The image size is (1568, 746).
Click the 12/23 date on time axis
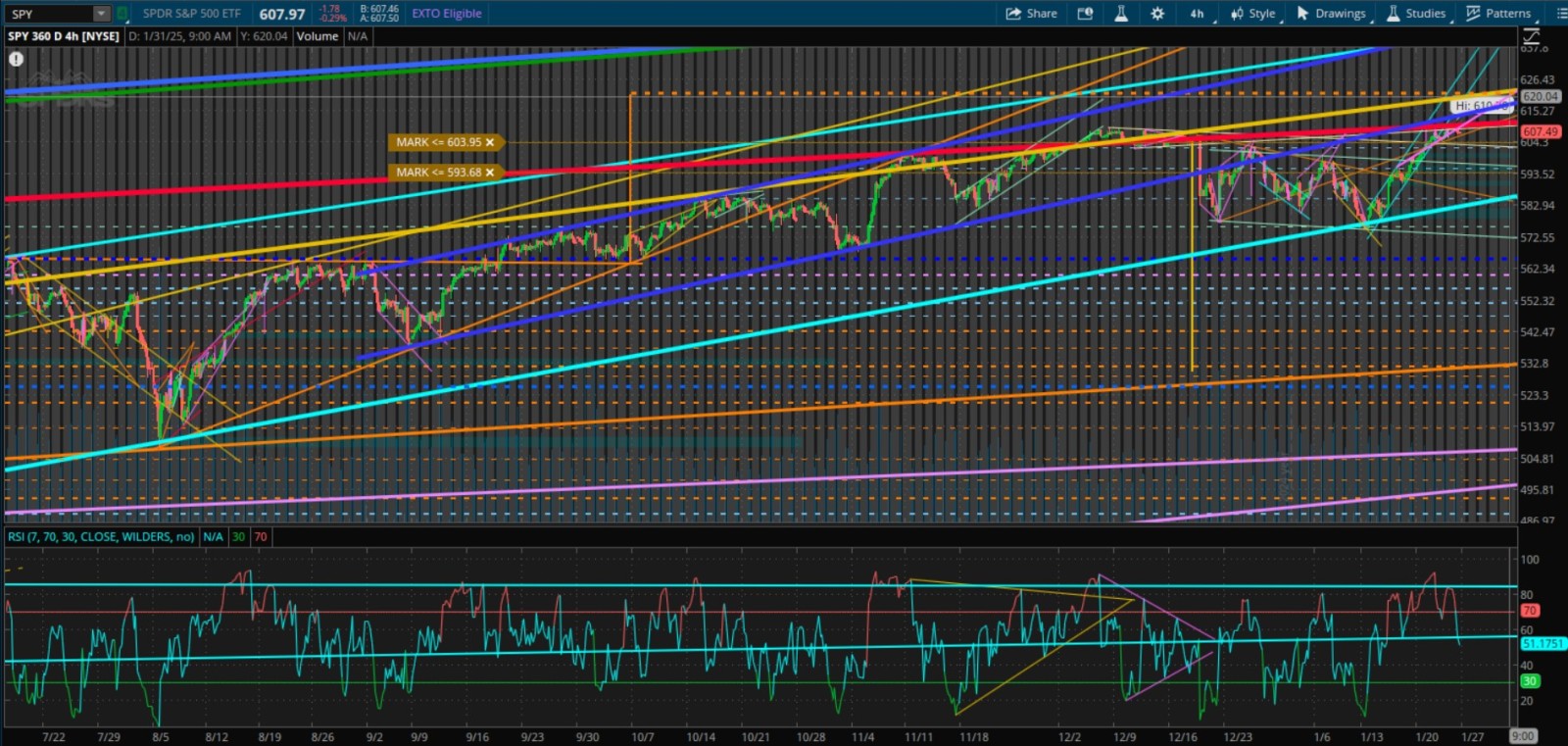point(1238,737)
